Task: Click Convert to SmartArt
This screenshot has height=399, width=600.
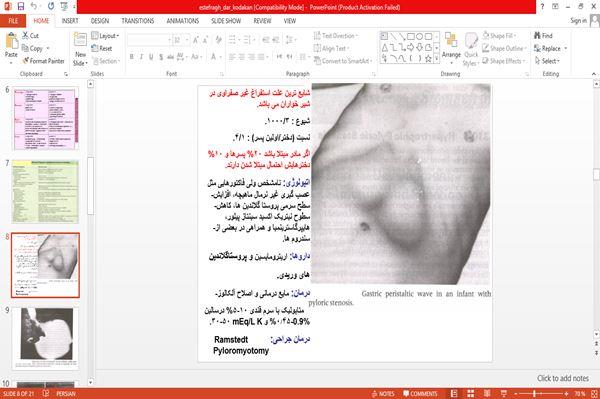Action: (342, 61)
